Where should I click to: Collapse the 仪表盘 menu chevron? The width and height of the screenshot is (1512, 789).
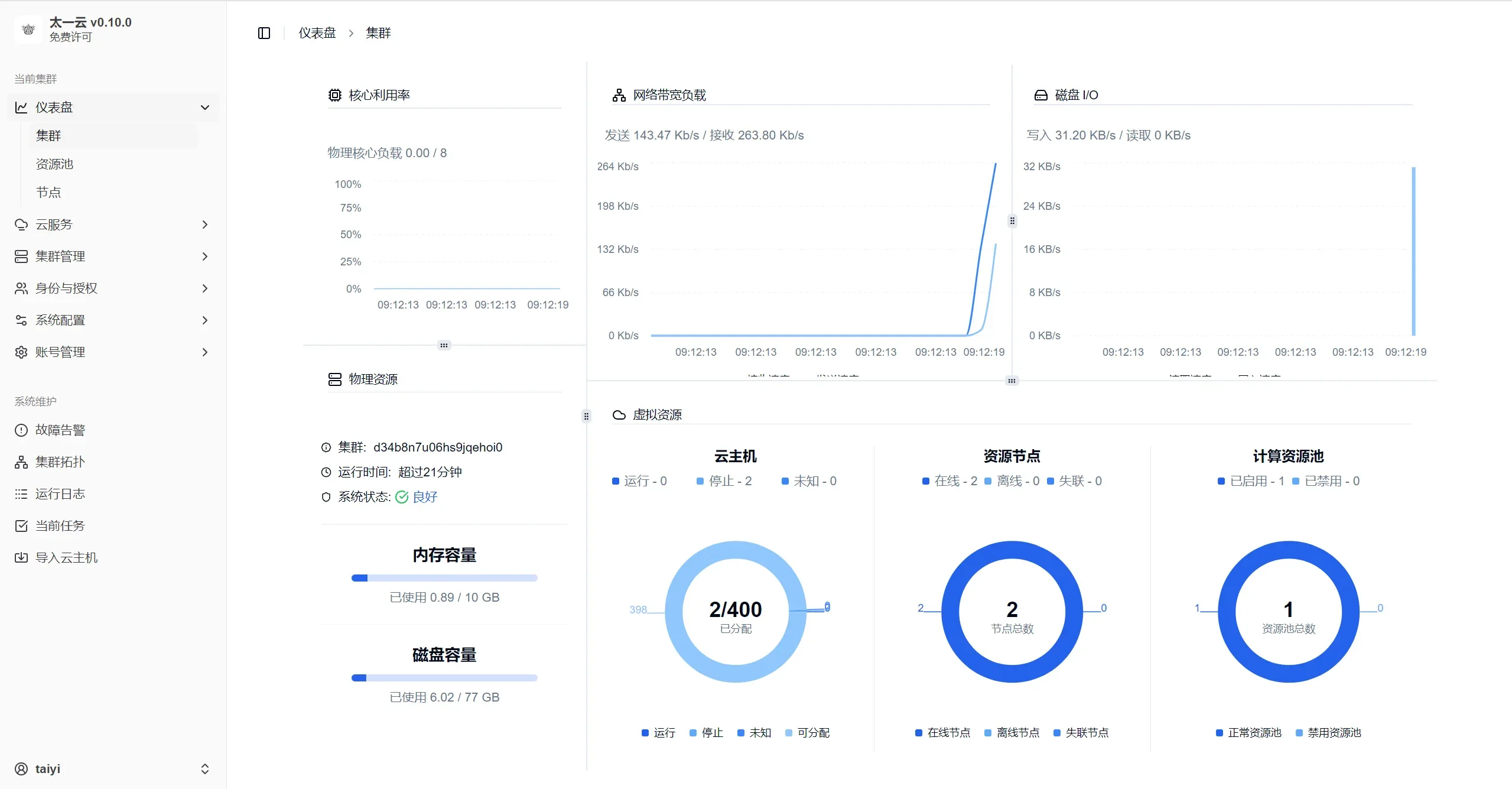[x=205, y=108]
